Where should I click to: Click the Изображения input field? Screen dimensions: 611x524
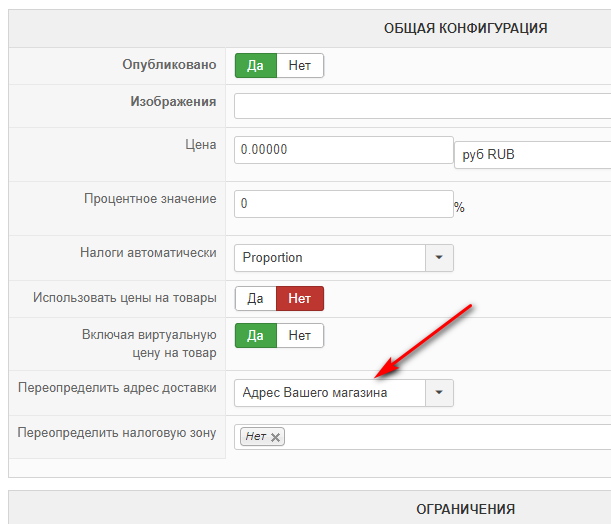click(421, 106)
